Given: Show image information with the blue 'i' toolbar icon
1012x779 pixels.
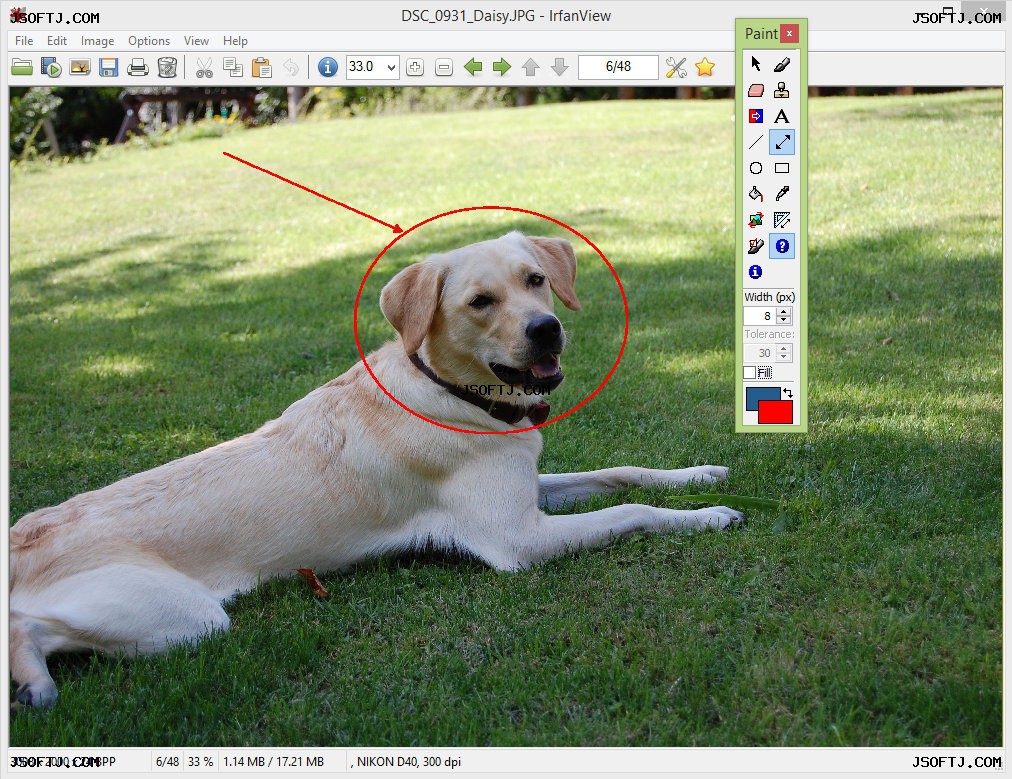Looking at the screenshot, I should pyautogui.click(x=328, y=67).
